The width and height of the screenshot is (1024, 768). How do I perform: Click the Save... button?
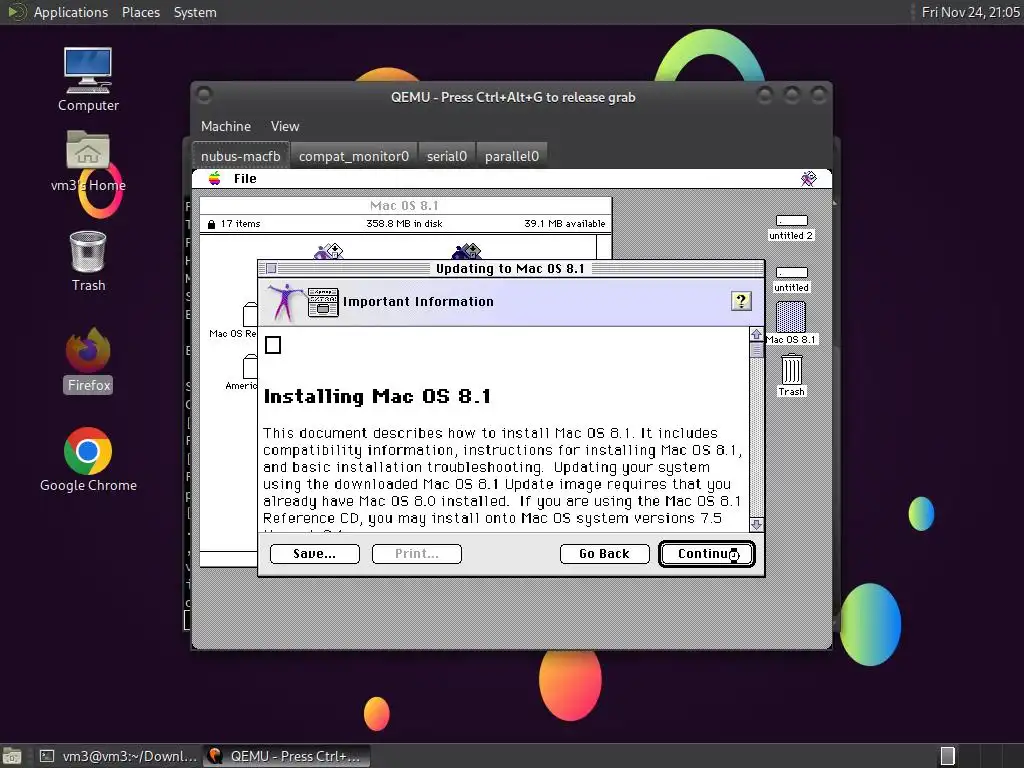314,554
